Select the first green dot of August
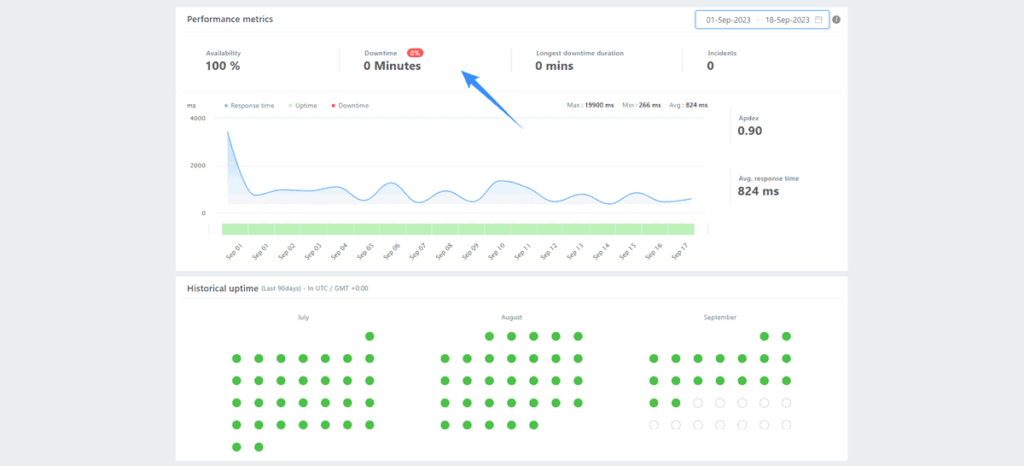Viewport: 1024px width, 466px height. pyautogui.click(x=489, y=336)
